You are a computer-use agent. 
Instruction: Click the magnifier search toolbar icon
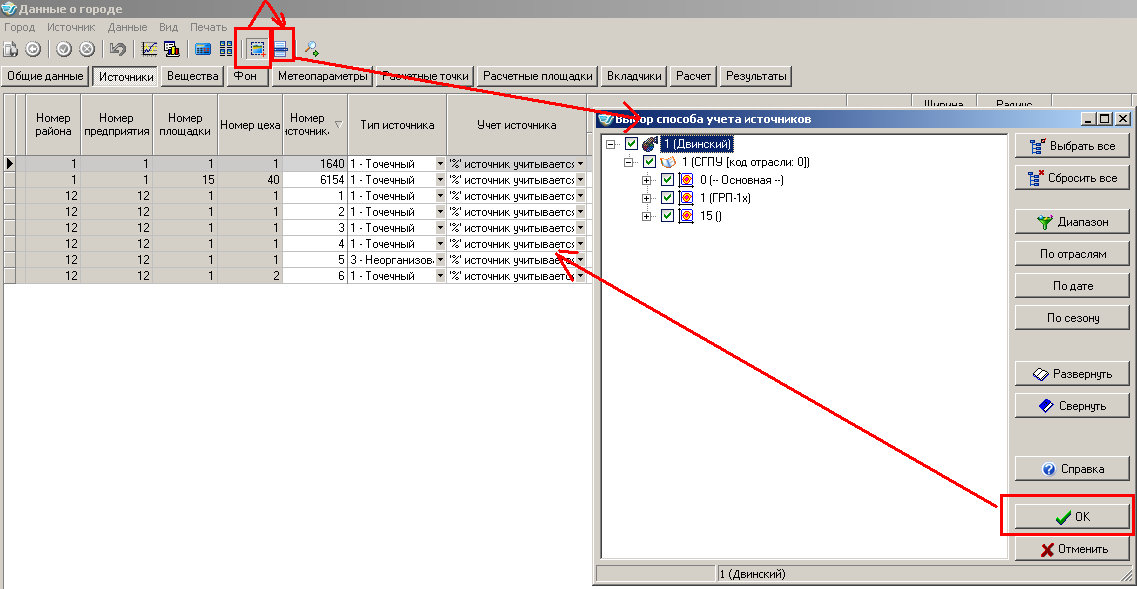312,48
